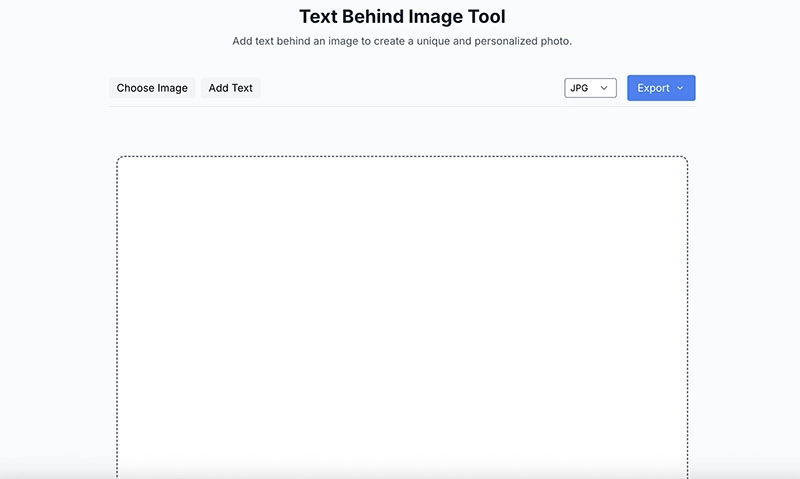Click the 'Add text behind an image' subtitle
The height and width of the screenshot is (479, 800).
pyautogui.click(x=402, y=41)
